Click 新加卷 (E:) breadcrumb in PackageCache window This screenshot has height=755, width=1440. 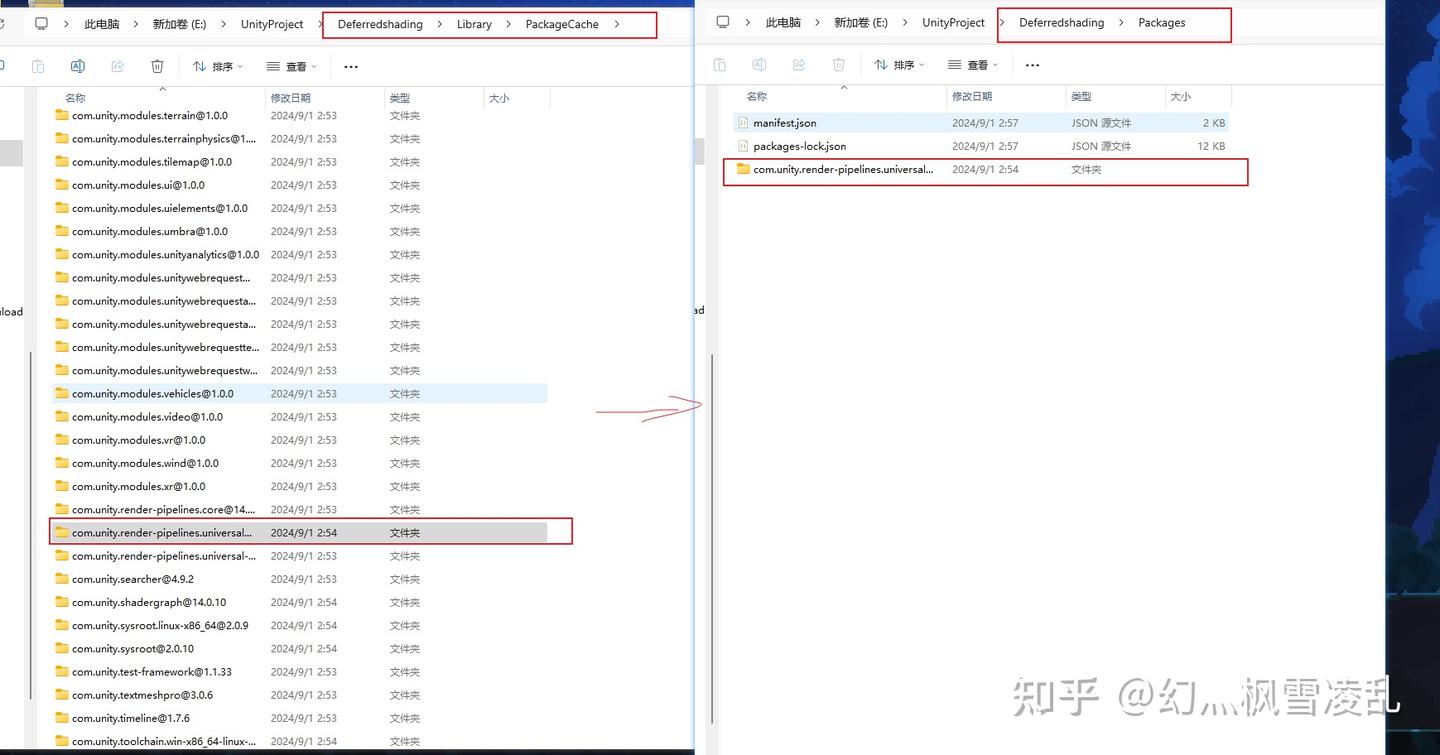point(179,24)
